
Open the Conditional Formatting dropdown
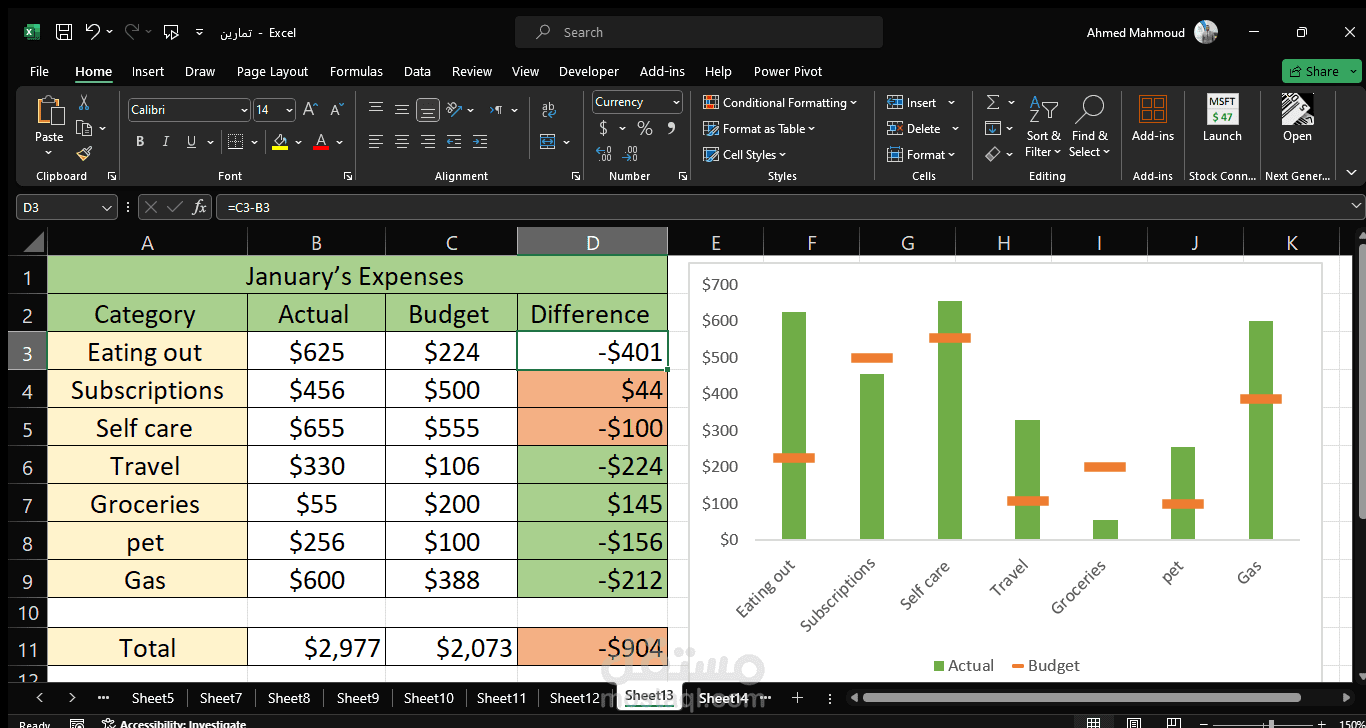pyautogui.click(x=780, y=102)
